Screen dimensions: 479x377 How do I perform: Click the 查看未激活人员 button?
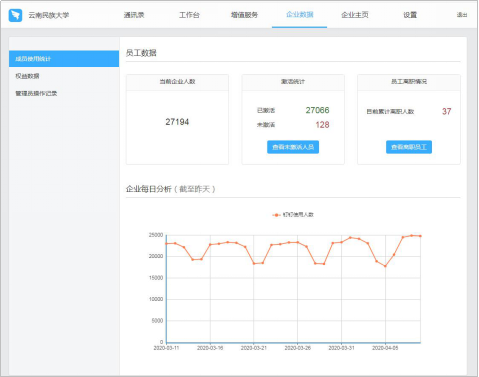pos(293,147)
